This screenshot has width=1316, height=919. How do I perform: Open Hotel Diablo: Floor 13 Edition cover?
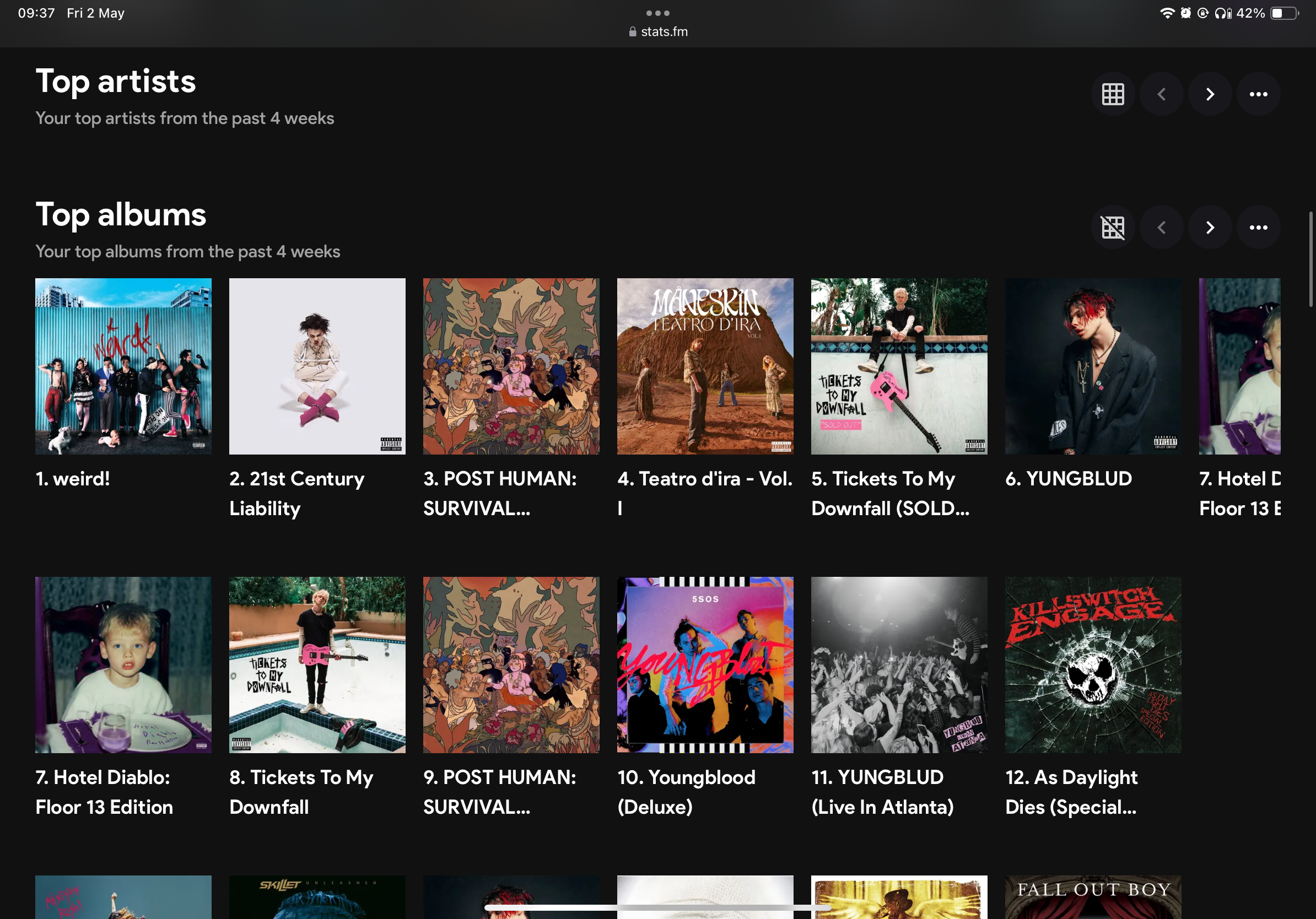[x=123, y=664]
